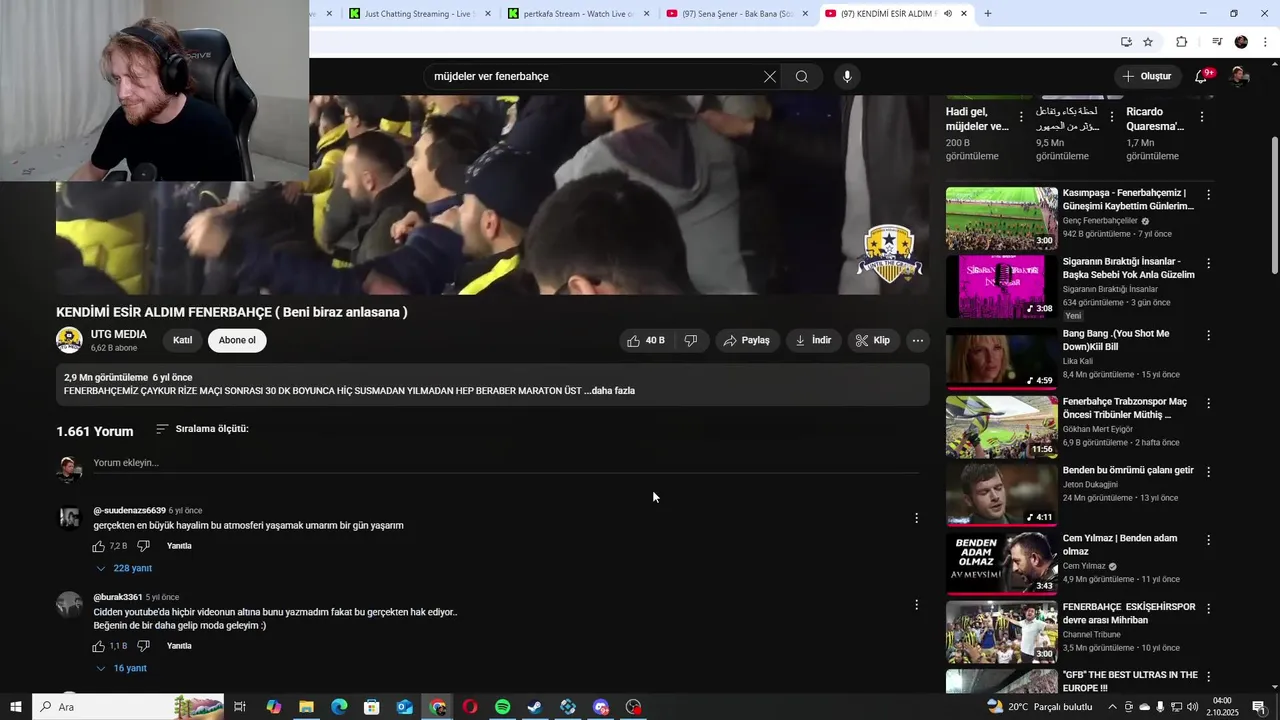Switch to pertkafa Stream tab

tap(578, 14)
